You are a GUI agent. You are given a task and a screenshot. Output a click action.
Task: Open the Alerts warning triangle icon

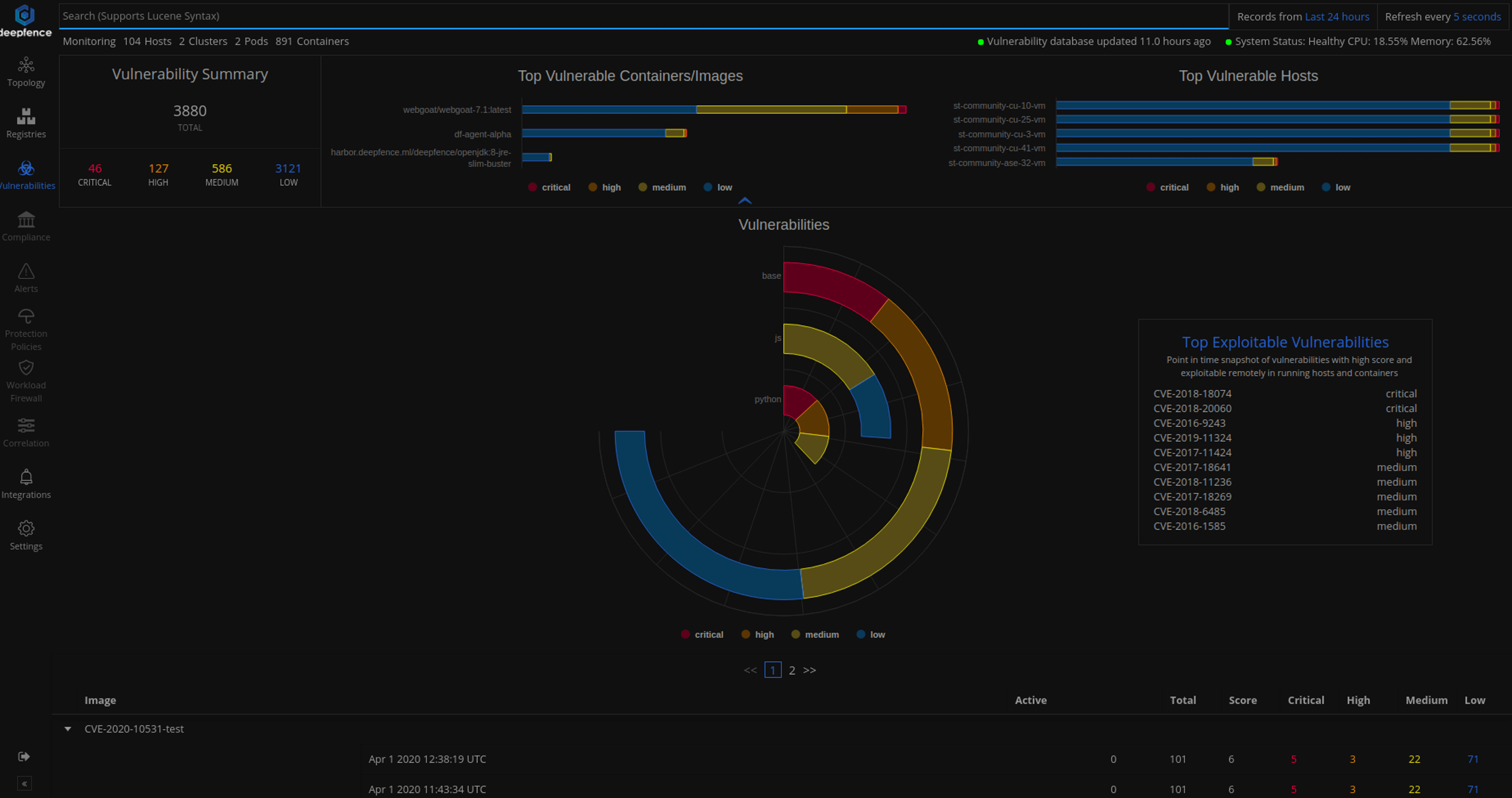[26, 271]
